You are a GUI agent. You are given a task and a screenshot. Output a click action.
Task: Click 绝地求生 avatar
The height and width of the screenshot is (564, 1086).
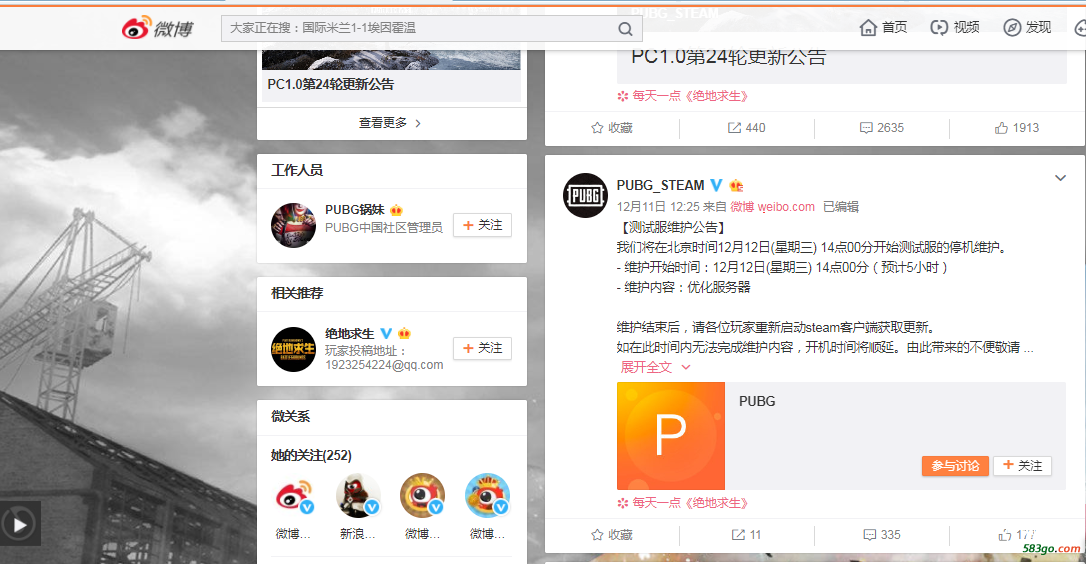click(x=293, y=349)
